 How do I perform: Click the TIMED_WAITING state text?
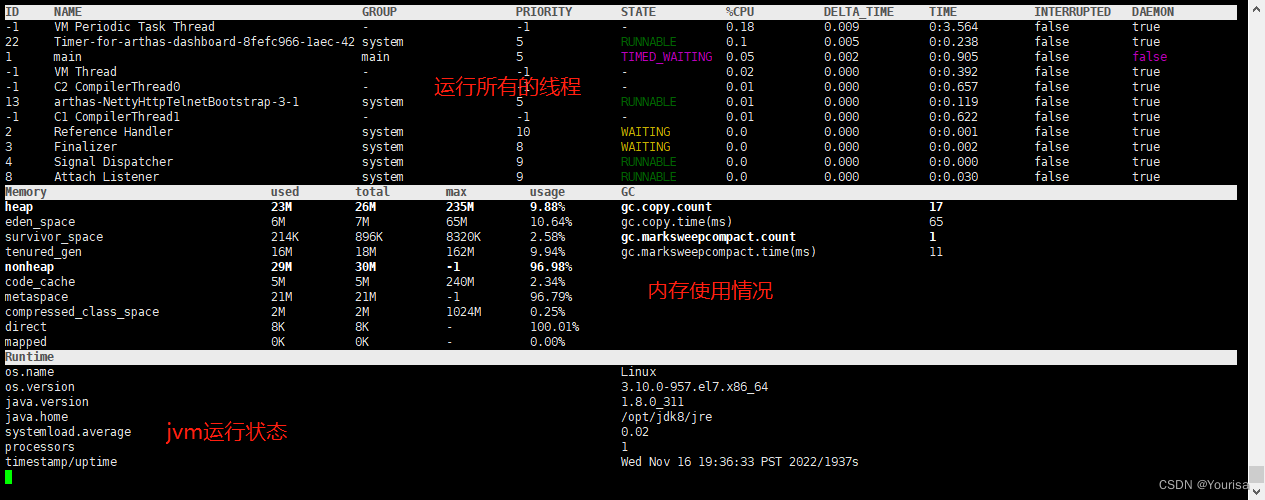pos(667,57)
